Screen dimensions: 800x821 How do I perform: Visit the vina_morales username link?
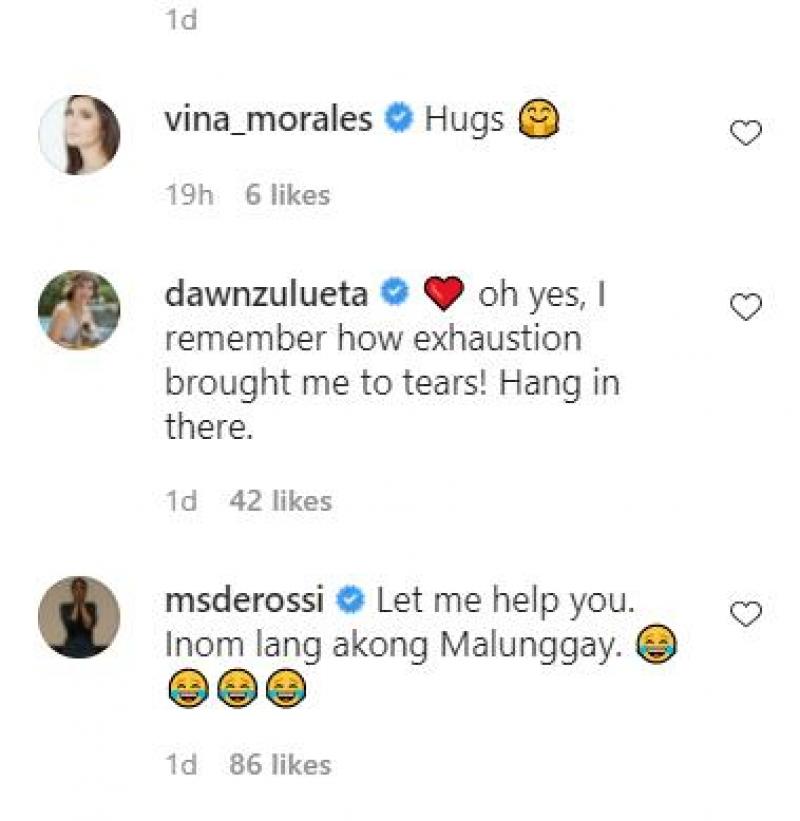[268, 121]
